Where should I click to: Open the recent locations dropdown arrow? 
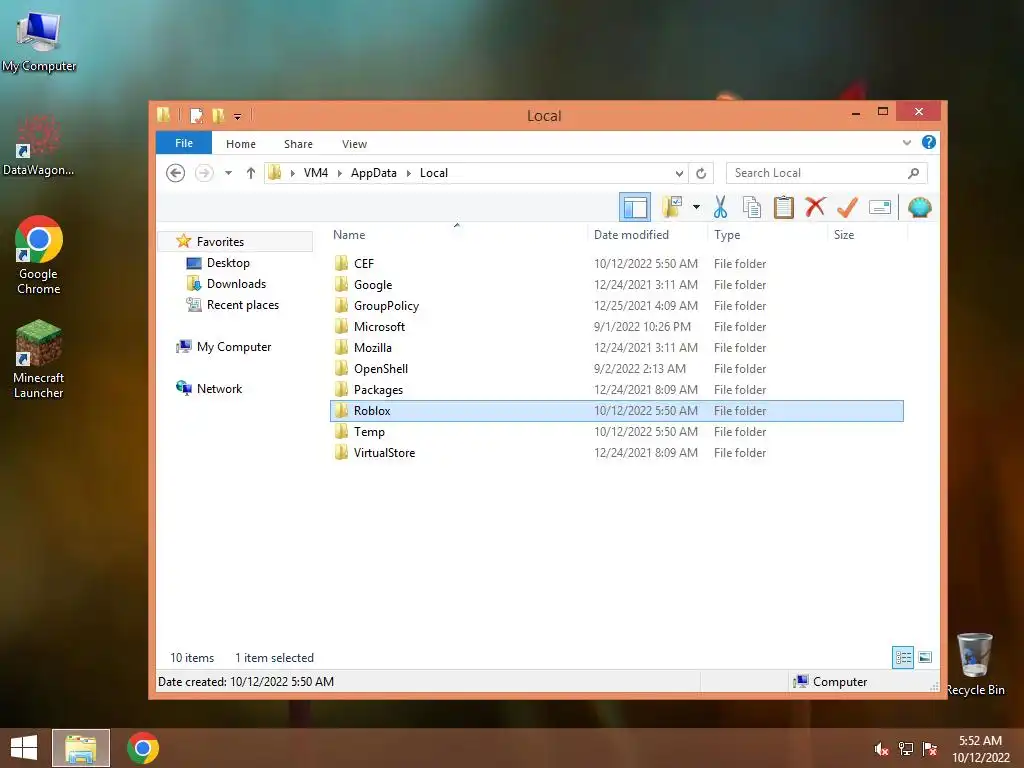[228, 173]
